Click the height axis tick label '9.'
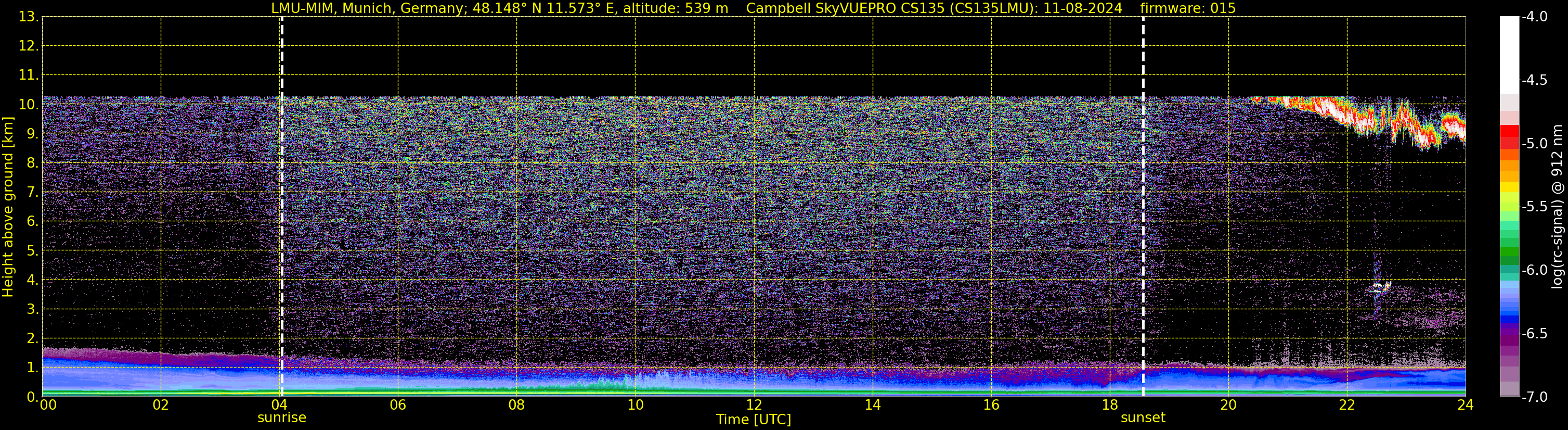This screenshot has height=430, width=1568. (32, 134)
